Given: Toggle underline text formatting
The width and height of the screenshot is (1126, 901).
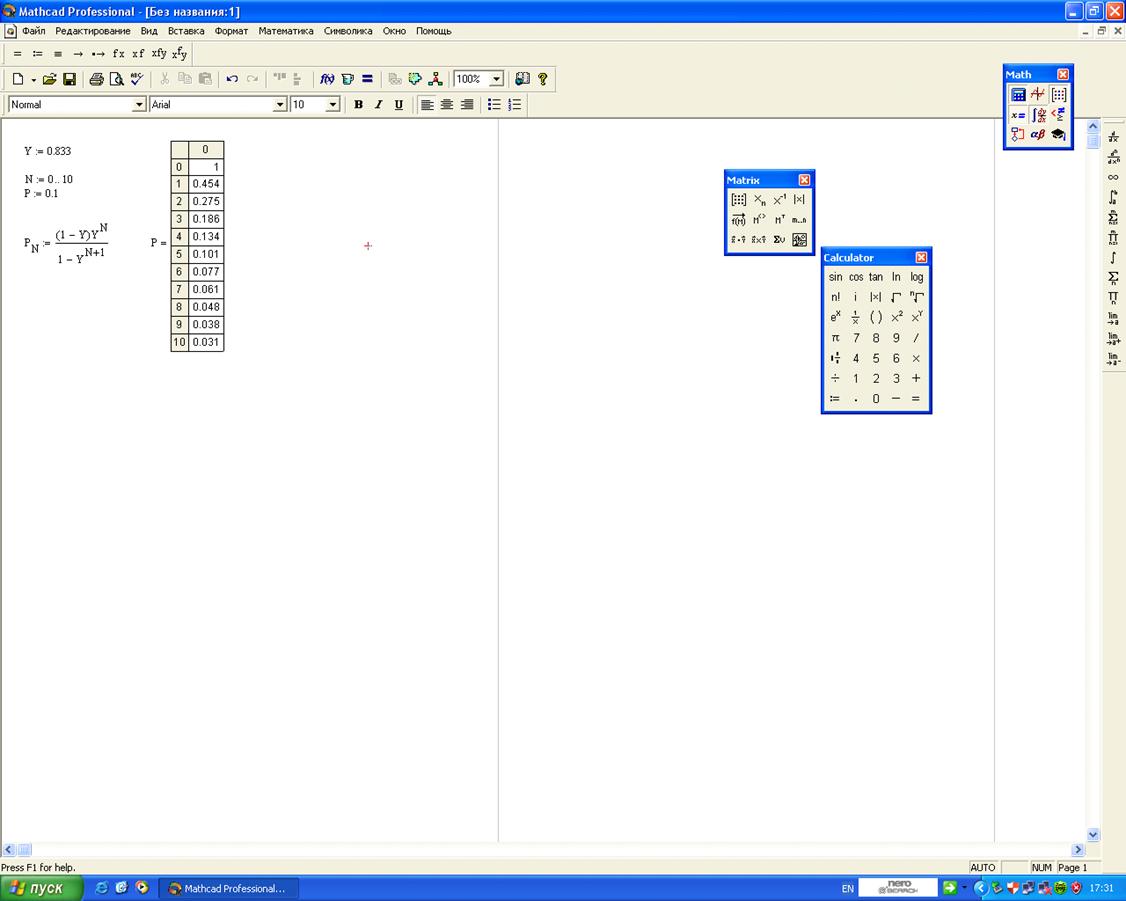Looking at the screenshot, I should [x=398, y=105].
